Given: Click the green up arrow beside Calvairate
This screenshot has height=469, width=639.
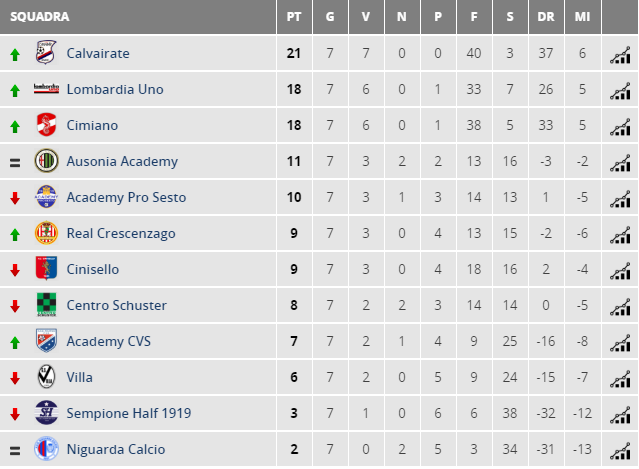Looking at the screenshot, I should 15,55.
